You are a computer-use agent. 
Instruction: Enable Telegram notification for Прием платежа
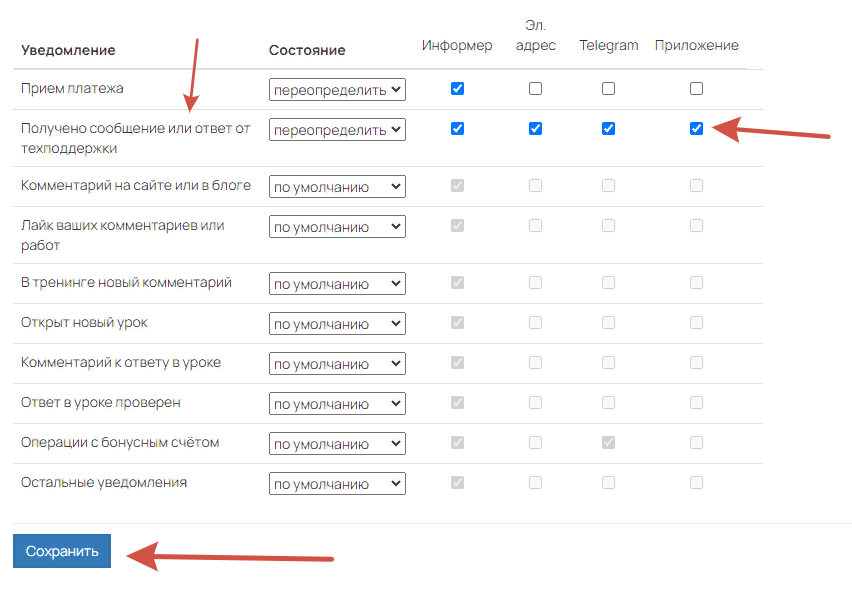coord(608,88)
